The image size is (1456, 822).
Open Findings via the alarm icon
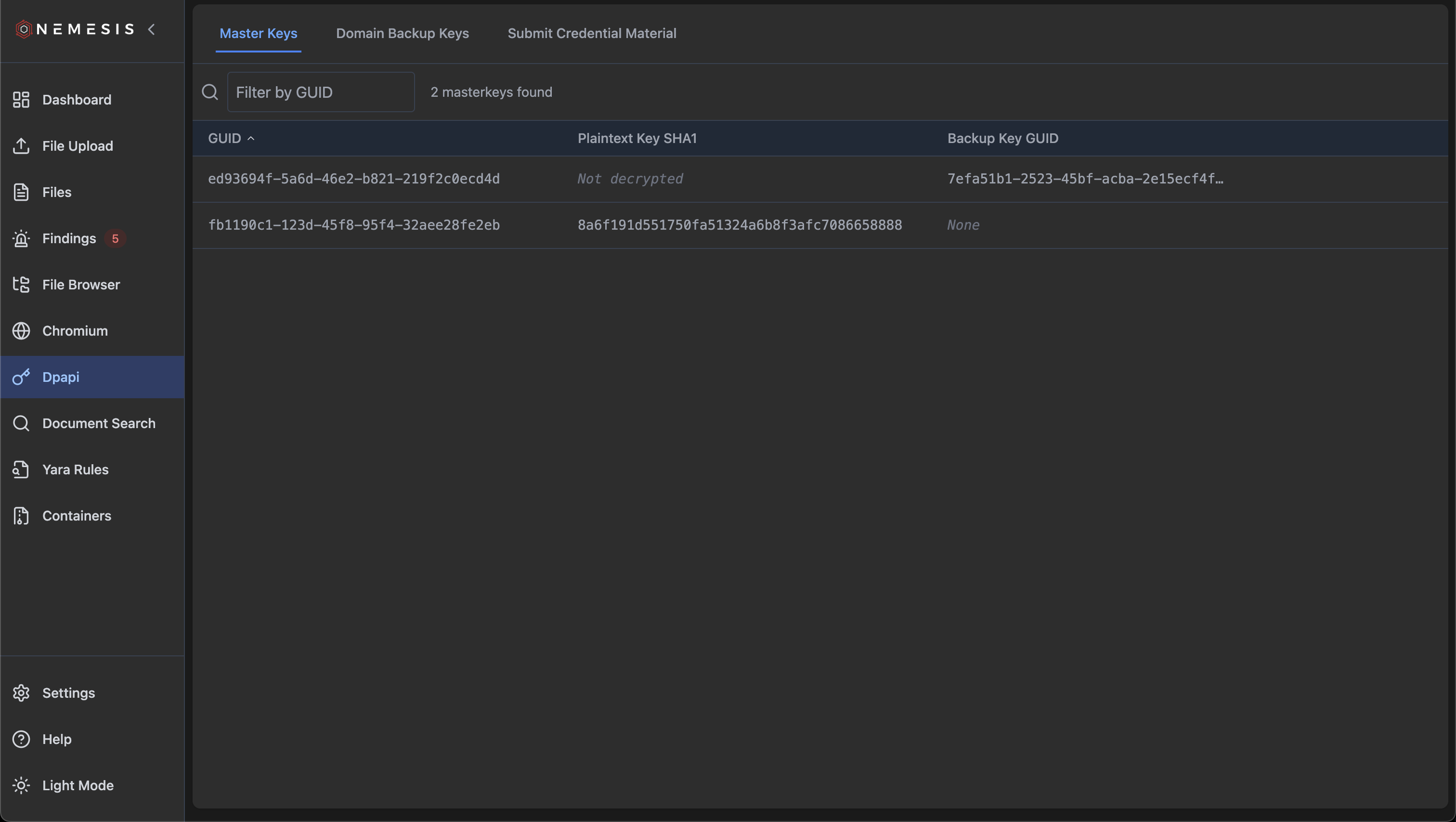tap(21, 238)
